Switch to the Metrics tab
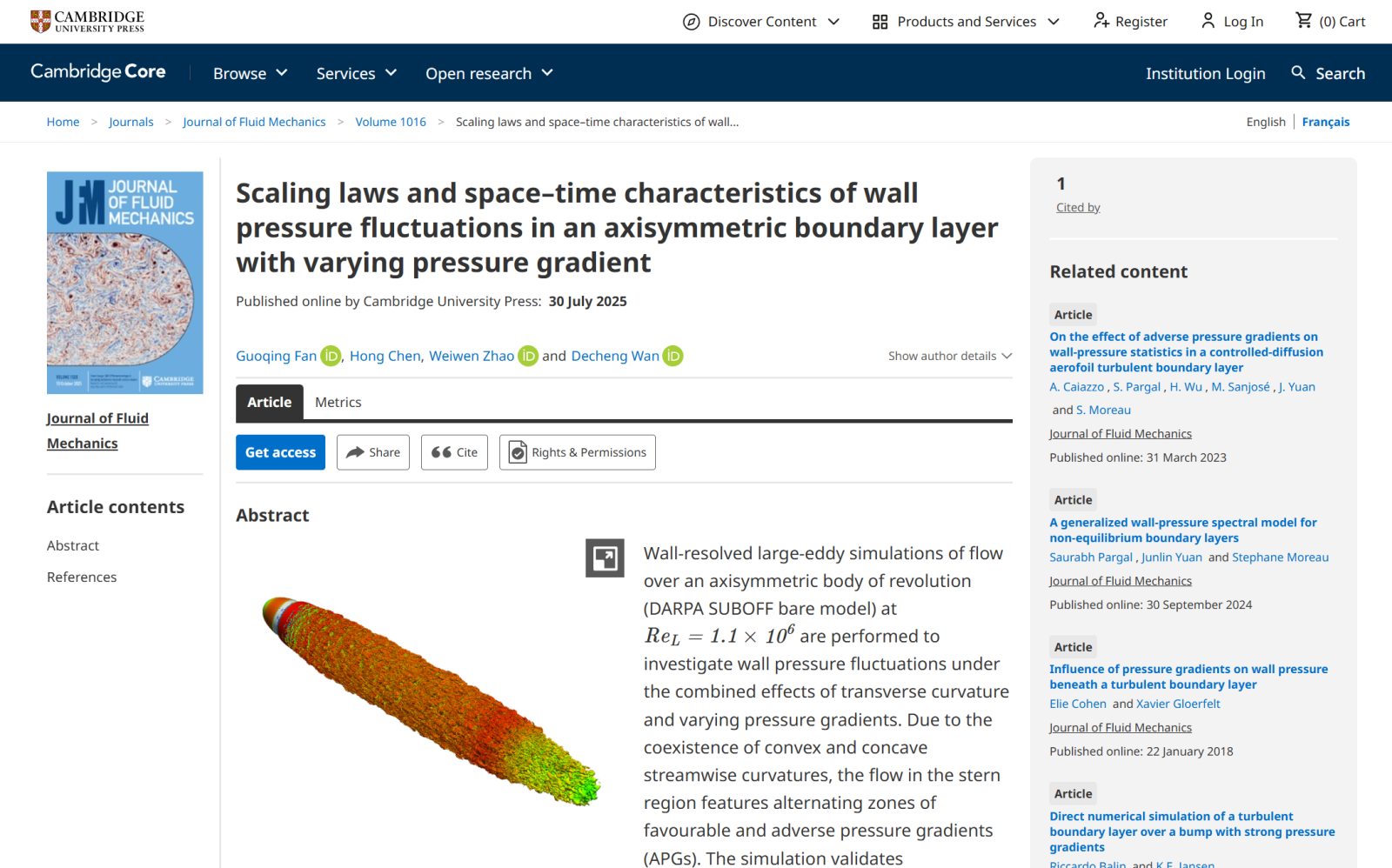1392x868 pixels. pyautogui.click(x=338, y=403)
